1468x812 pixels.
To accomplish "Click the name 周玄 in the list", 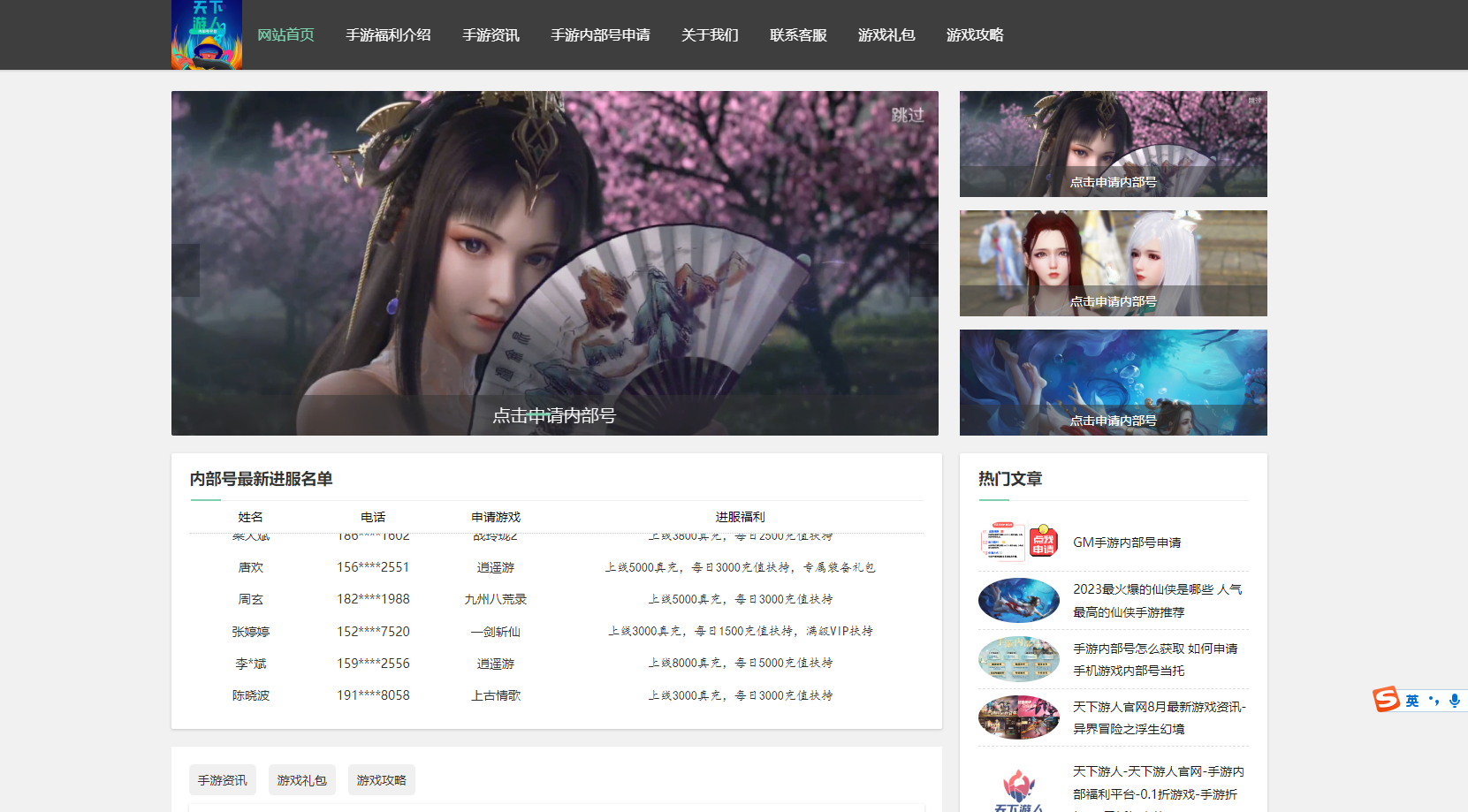I will [x=251, y=599].
